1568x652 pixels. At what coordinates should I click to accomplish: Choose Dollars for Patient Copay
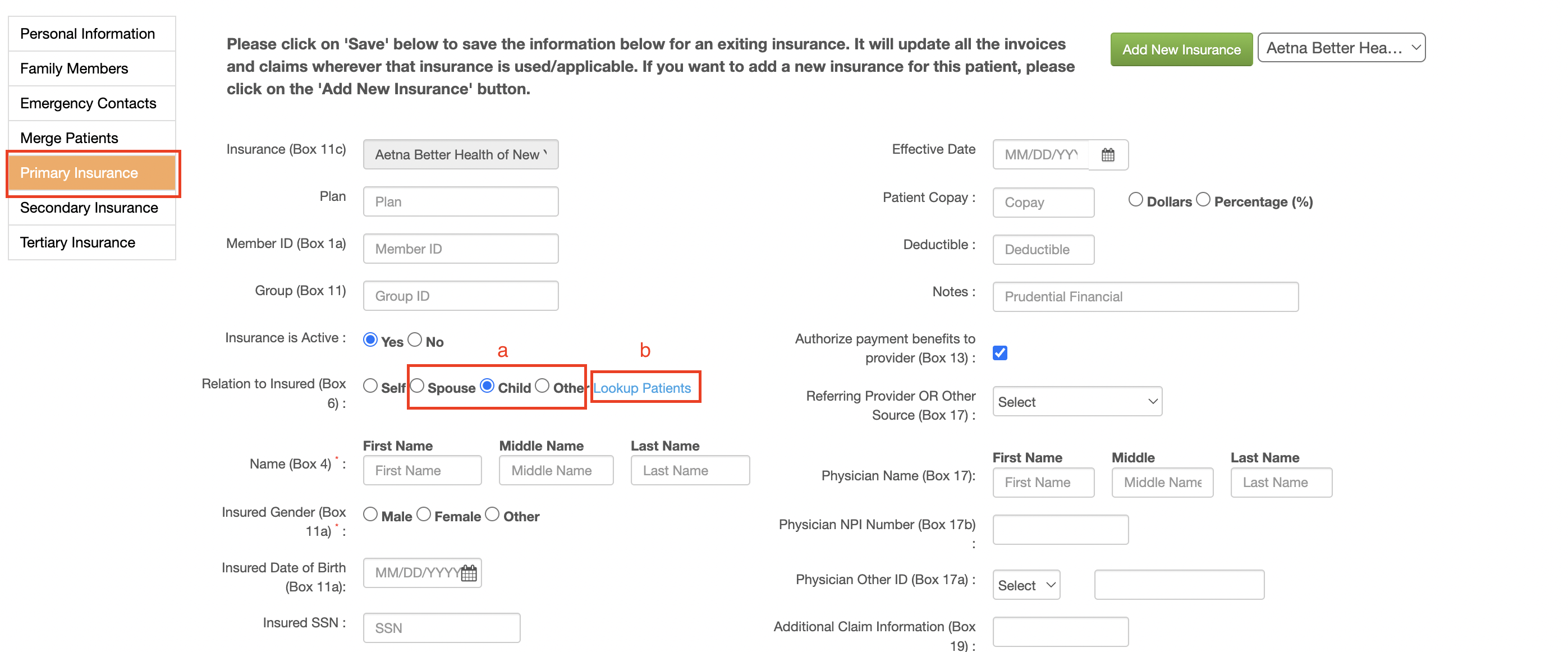tap(1135, 200)
